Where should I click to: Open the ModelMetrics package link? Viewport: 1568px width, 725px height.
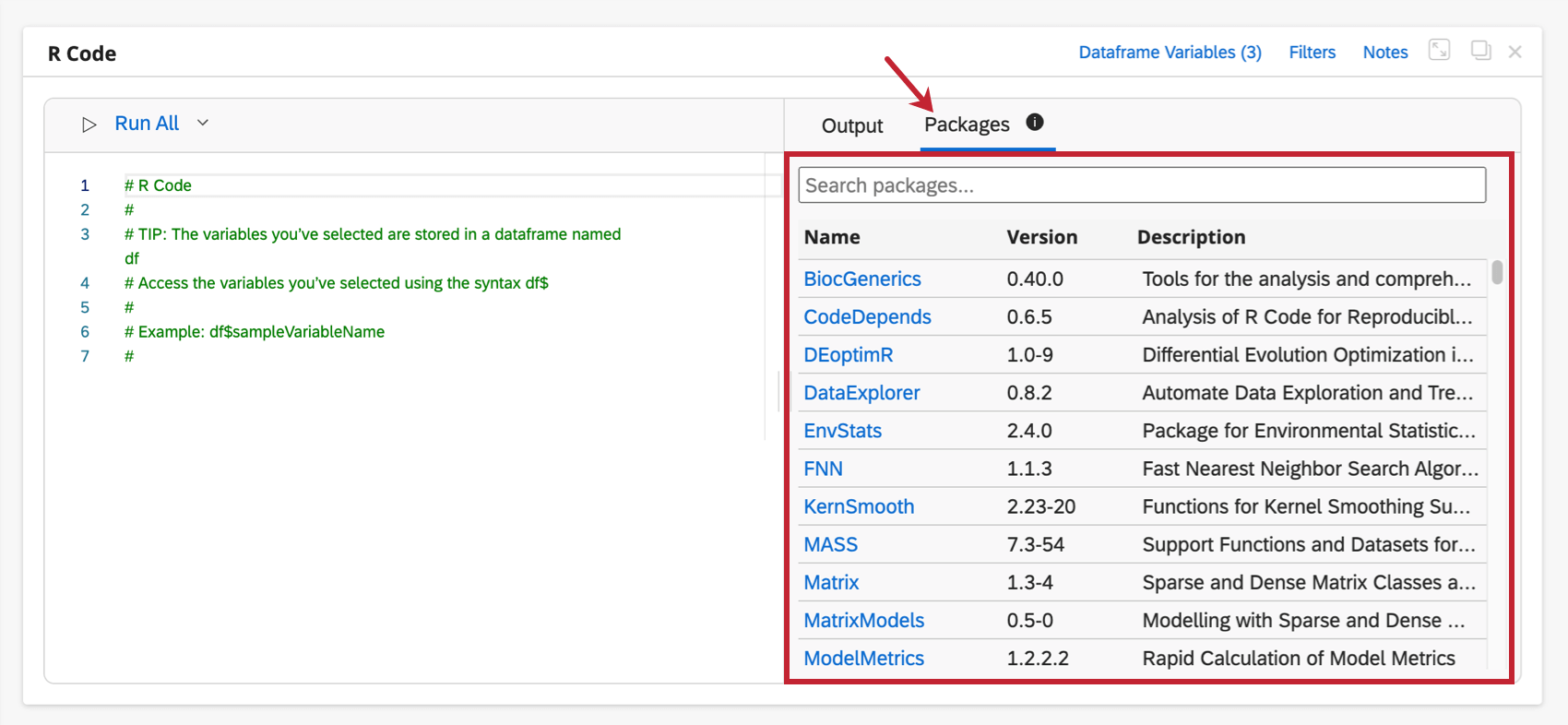863,658
